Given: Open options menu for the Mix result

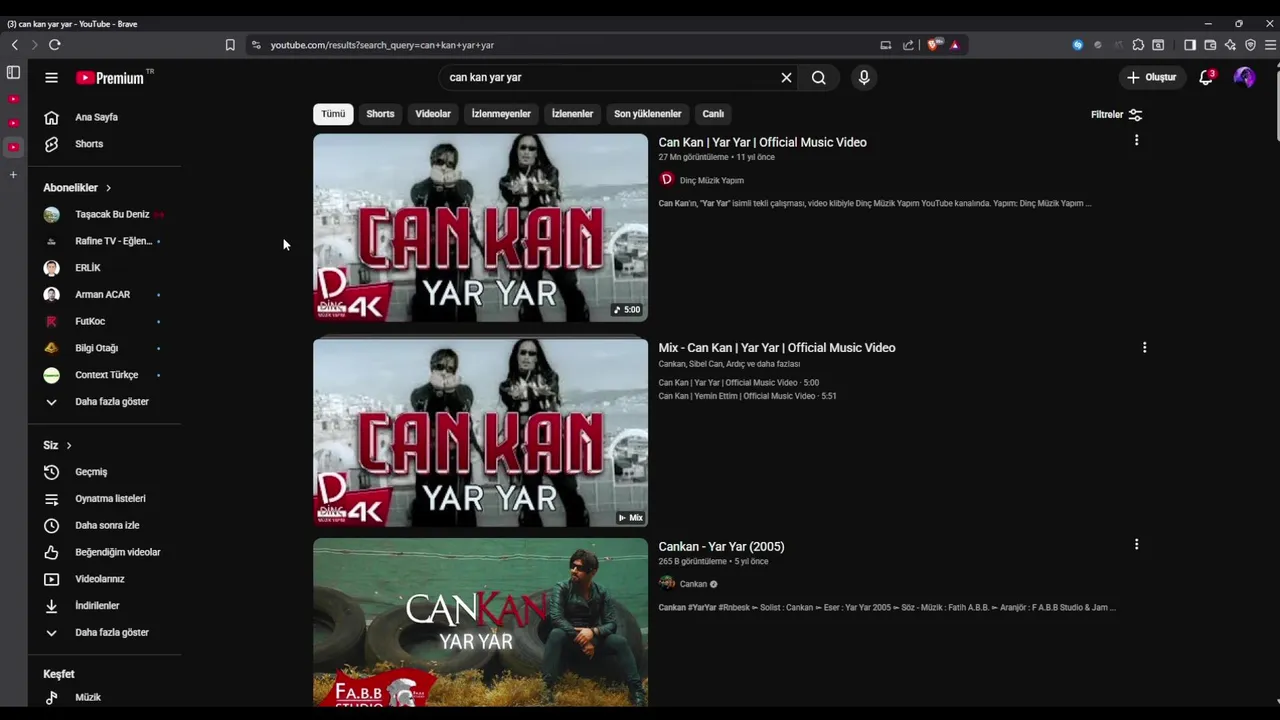Looking at the screenshot, I should pos(1144,347).
